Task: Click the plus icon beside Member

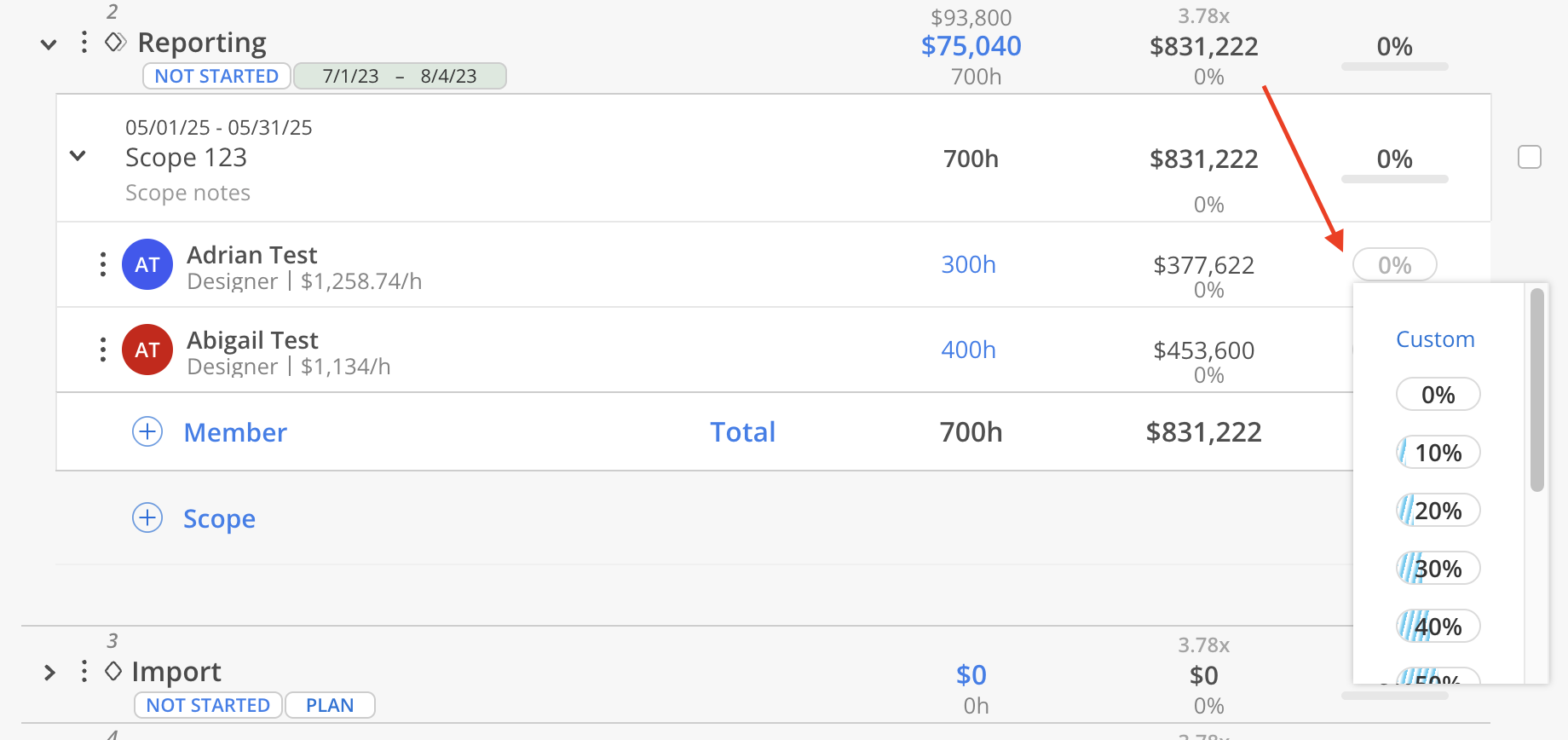Action: pos(147,431)
